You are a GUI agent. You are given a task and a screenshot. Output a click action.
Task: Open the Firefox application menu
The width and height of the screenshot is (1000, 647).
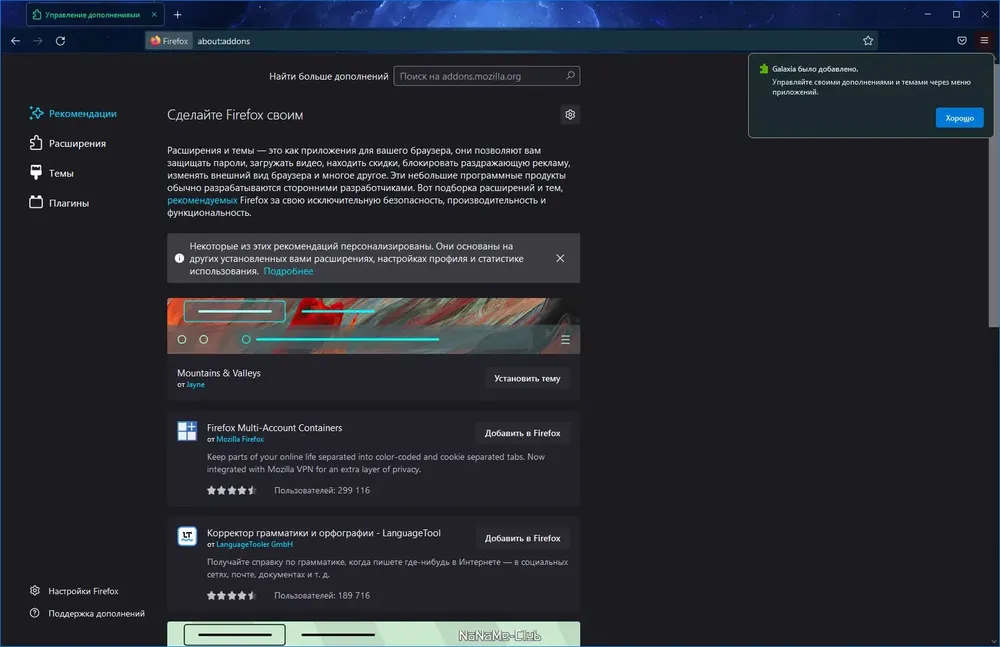[x=984, y=41]
